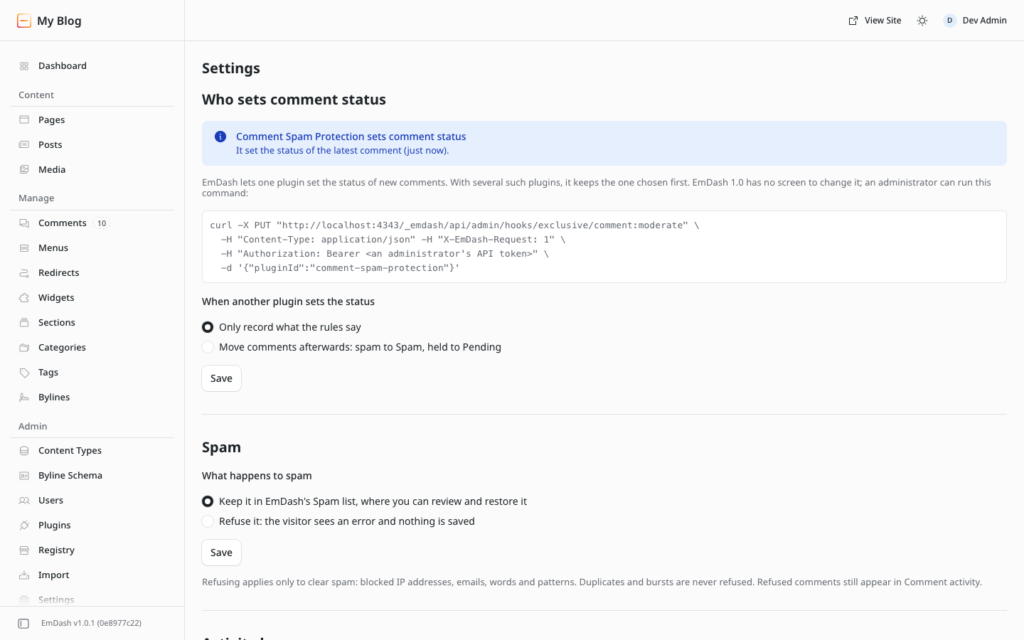Click "Comment Spam Protection sets comment status"
Screen dimensions: 1024x640
coord(351,136)
